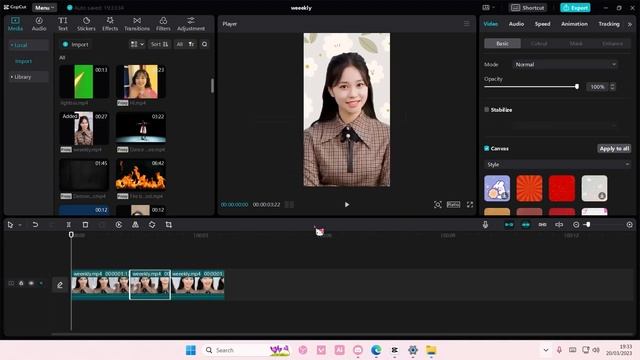Open the media view layout dropdown
The width and height of the screenshot is (640, 360).
(x=137, y=44)
